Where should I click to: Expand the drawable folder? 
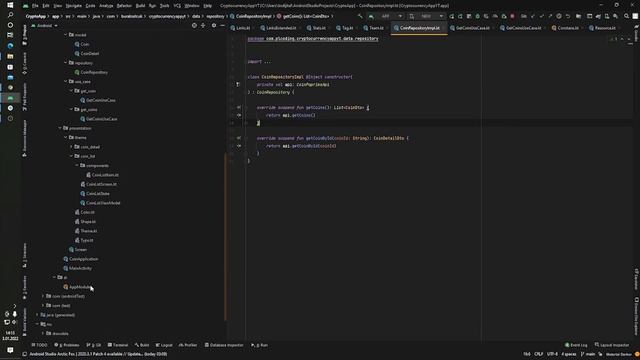point(42,333)
